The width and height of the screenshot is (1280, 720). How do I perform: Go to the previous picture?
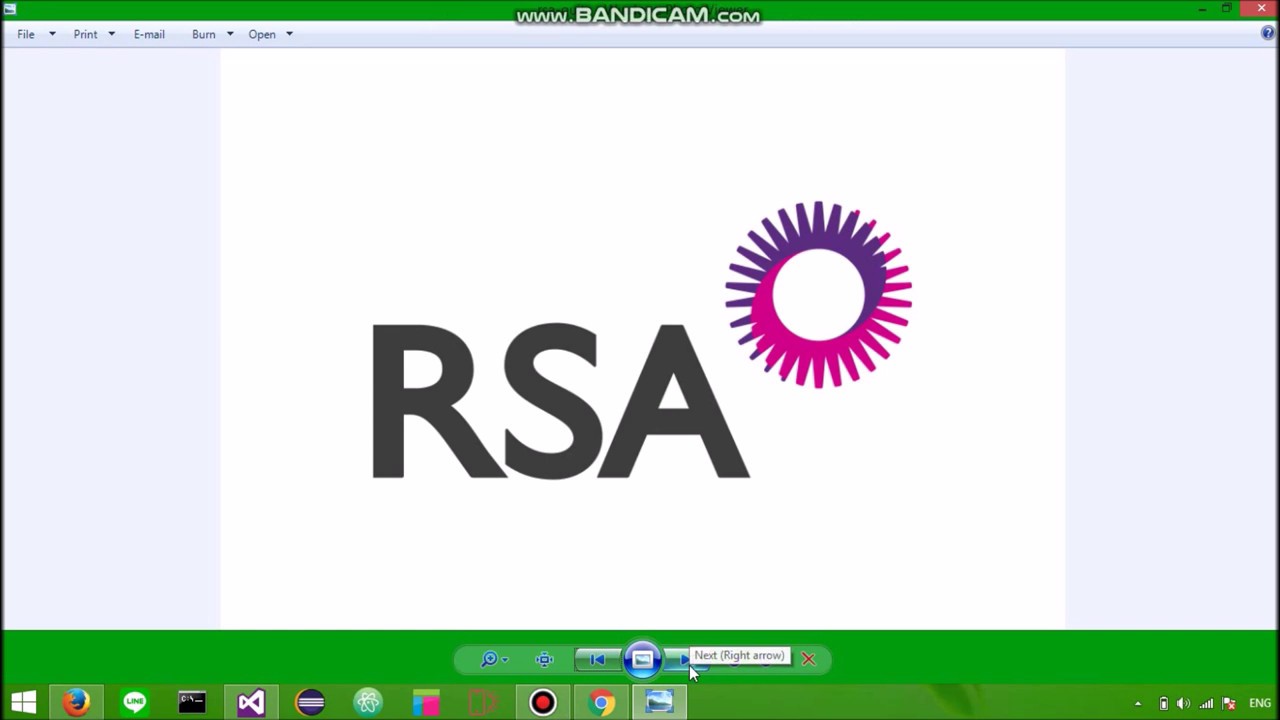pyautogui.click(x=596, y=659)
